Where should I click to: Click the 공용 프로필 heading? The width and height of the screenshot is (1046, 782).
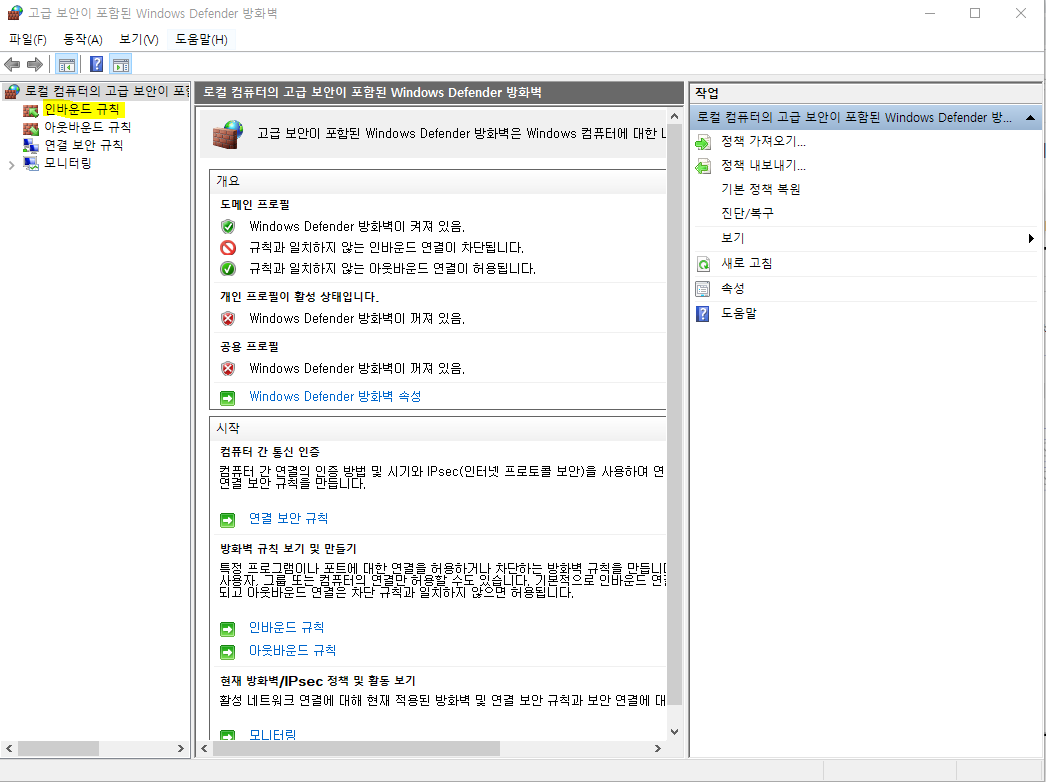[249, 347]
